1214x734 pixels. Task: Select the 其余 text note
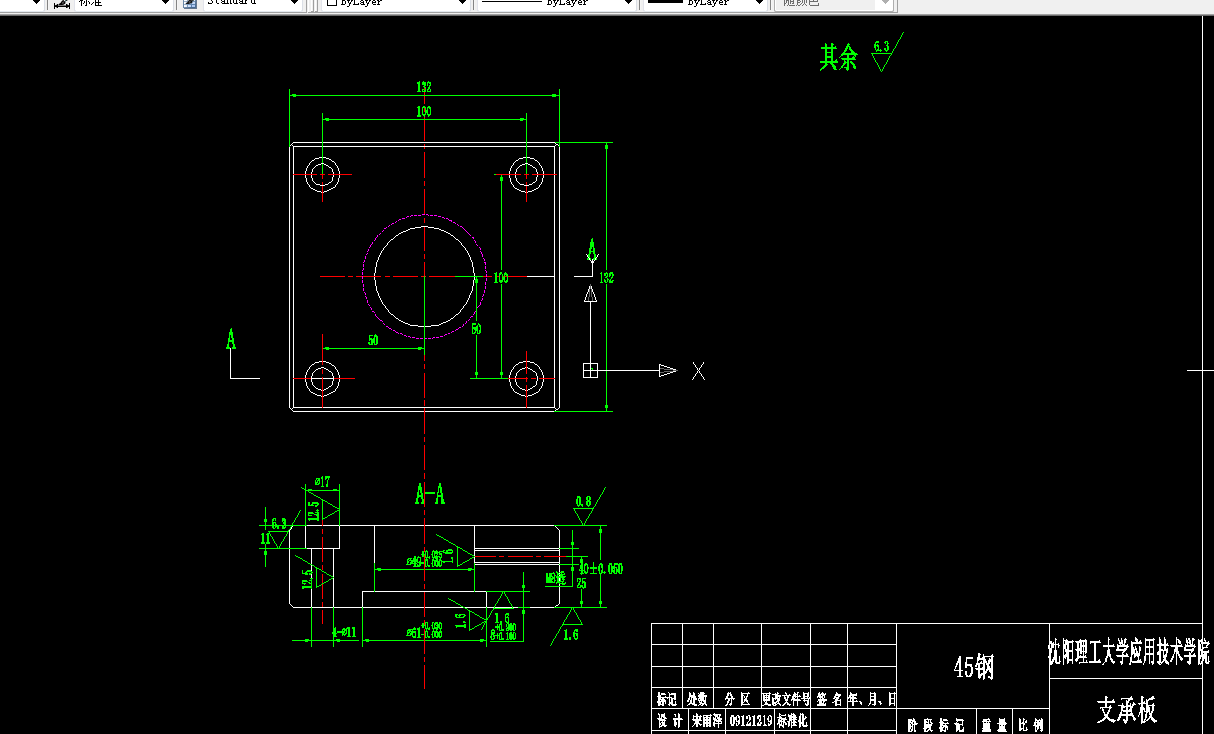(839, 57)
